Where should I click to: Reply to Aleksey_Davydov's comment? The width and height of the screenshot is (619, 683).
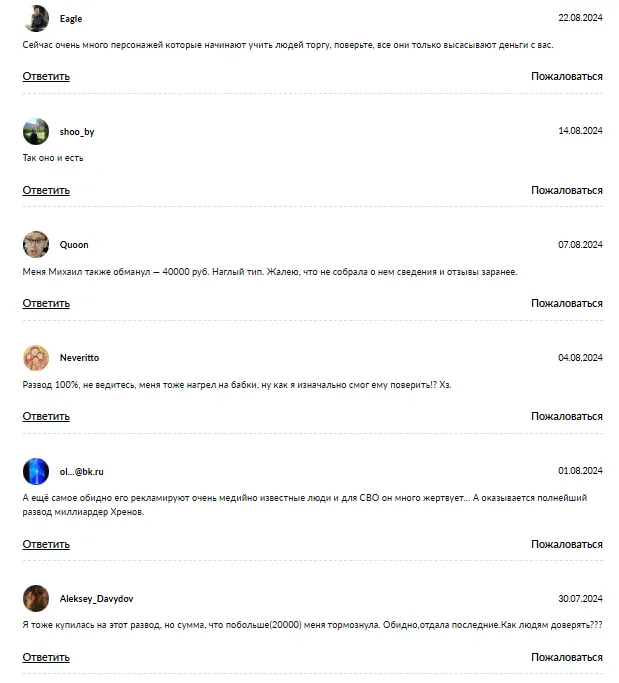[46, 657]
